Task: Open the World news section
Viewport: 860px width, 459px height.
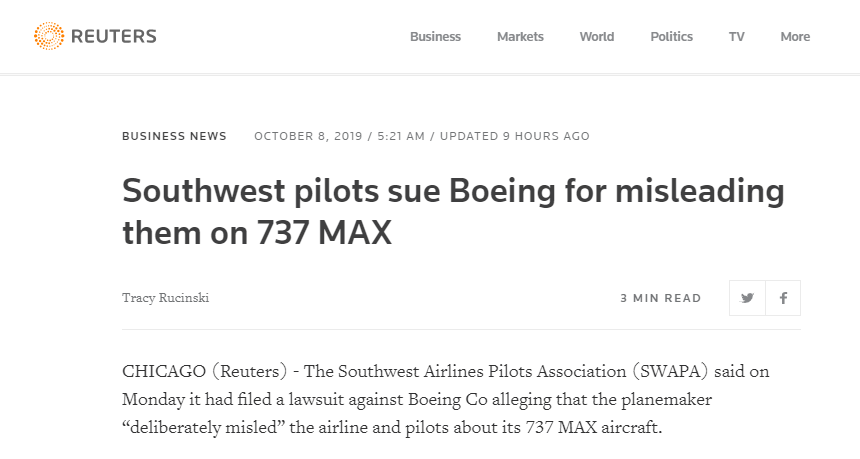Action: (597, 37)
